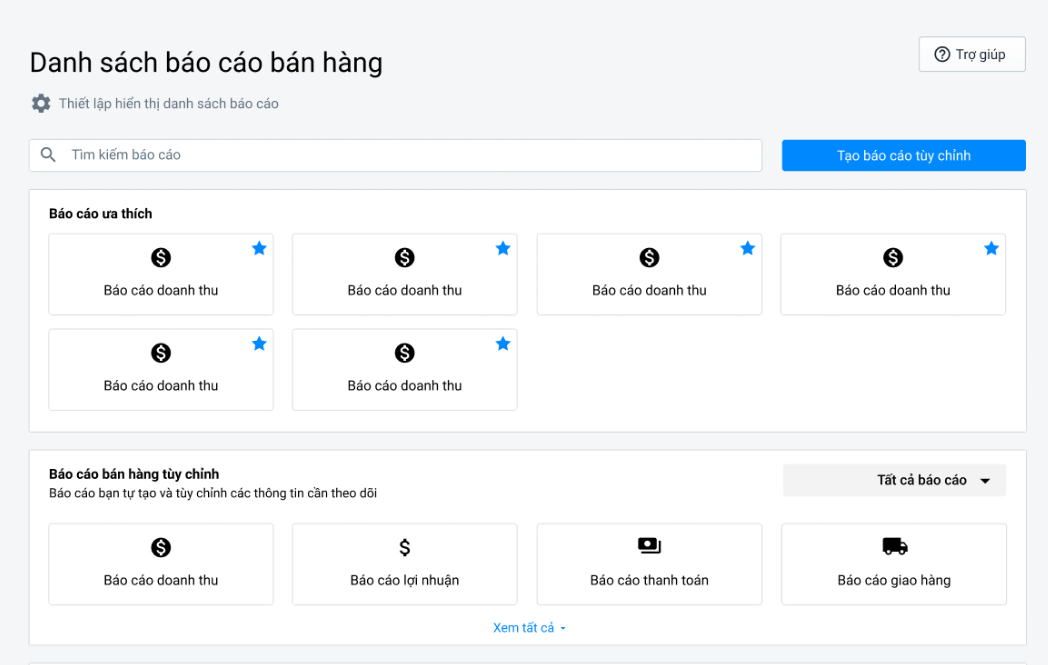Click the coin icon in custom sales reports

point(161,547)
